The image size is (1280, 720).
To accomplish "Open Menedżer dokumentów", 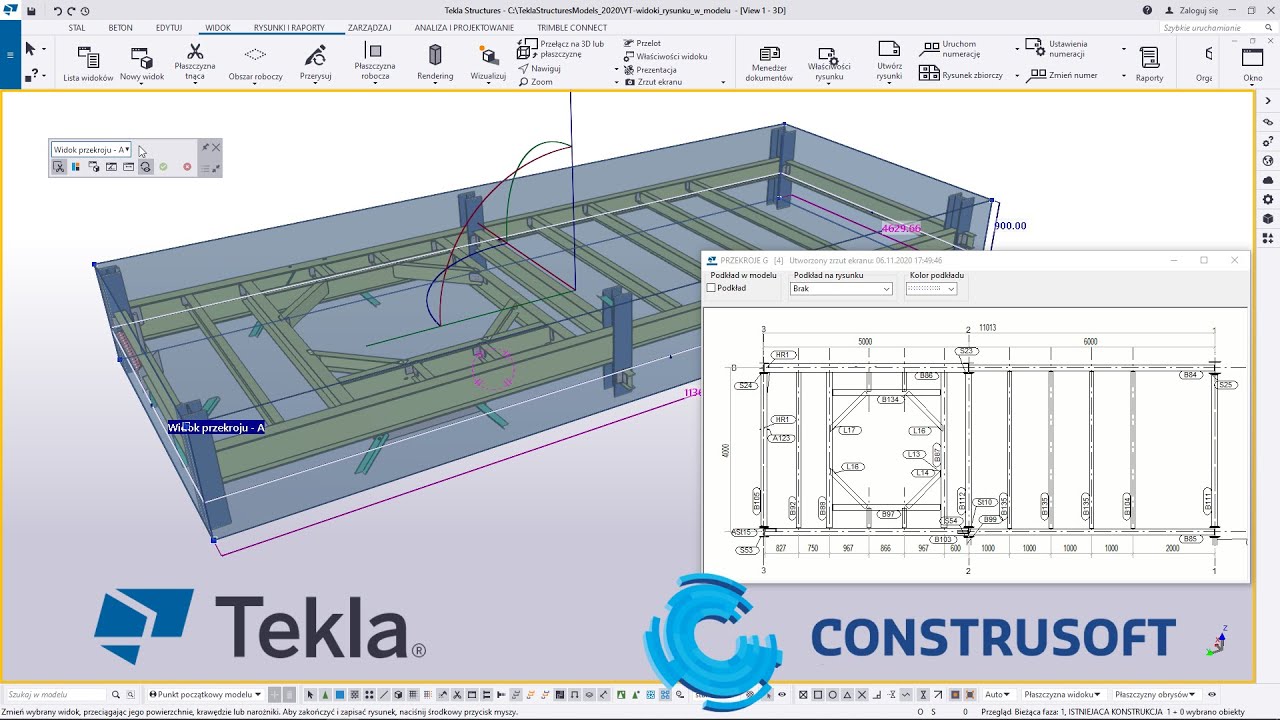I will click(x=769, y=63).
